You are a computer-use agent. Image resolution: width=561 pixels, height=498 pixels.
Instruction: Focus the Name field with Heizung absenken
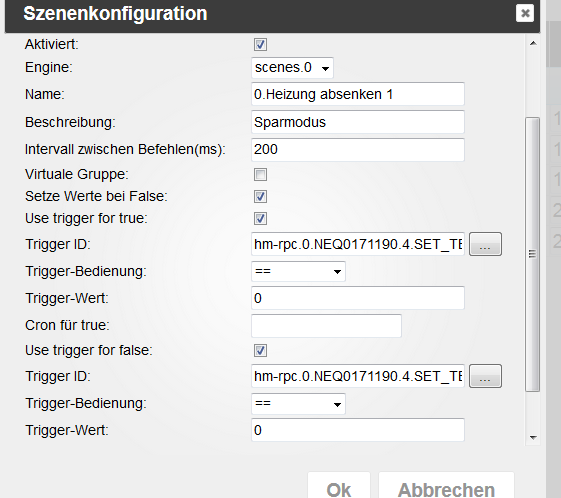click(x=358, y=94)
